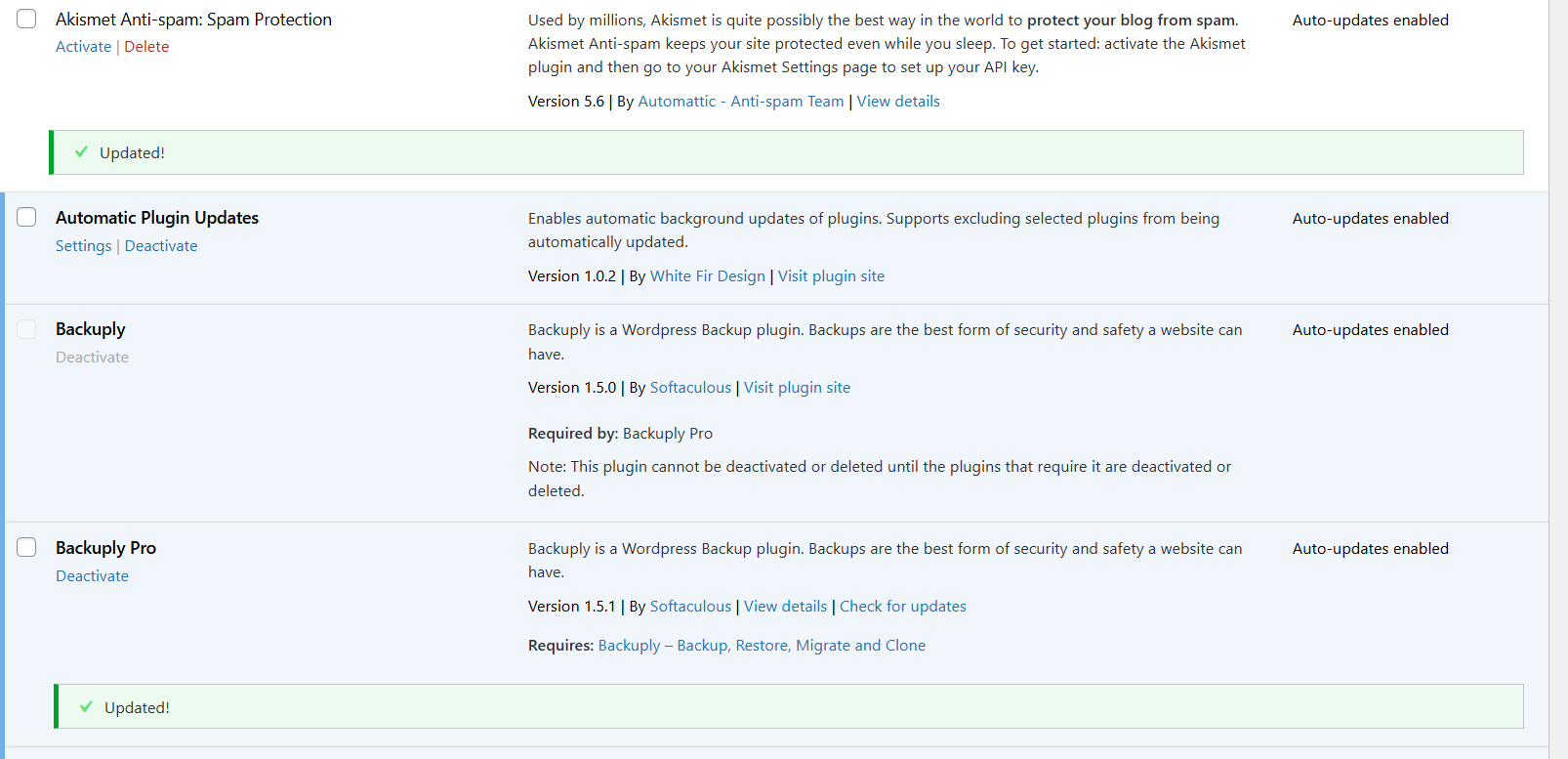Open Softaculous link in the Backuply row

(690, 388)
